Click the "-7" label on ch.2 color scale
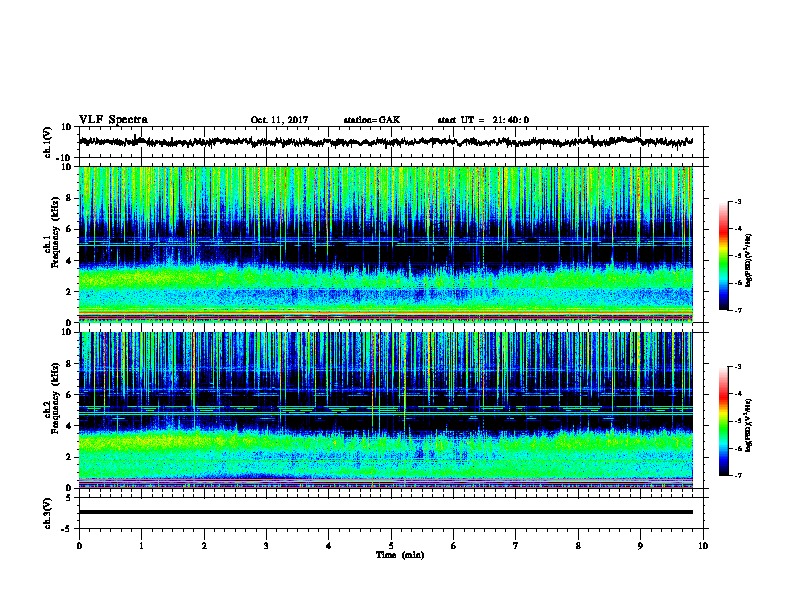Screen dimensions: 792x612 pyautogui.click(x=737, y=476)
